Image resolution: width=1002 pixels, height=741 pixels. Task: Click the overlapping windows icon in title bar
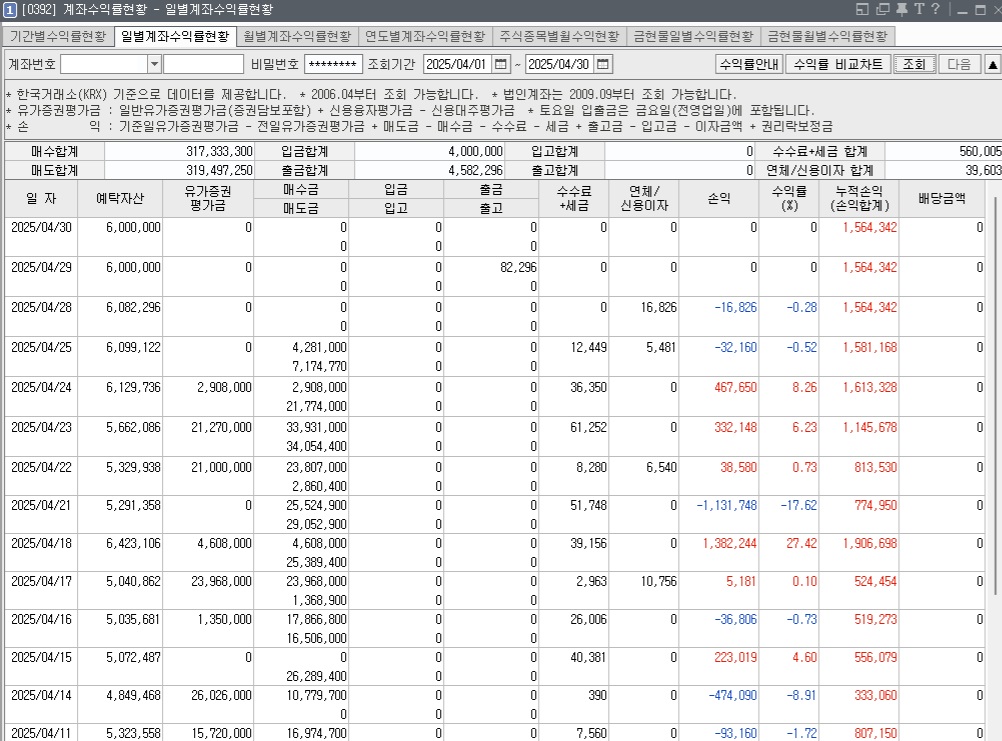click(x=882, y=10)
